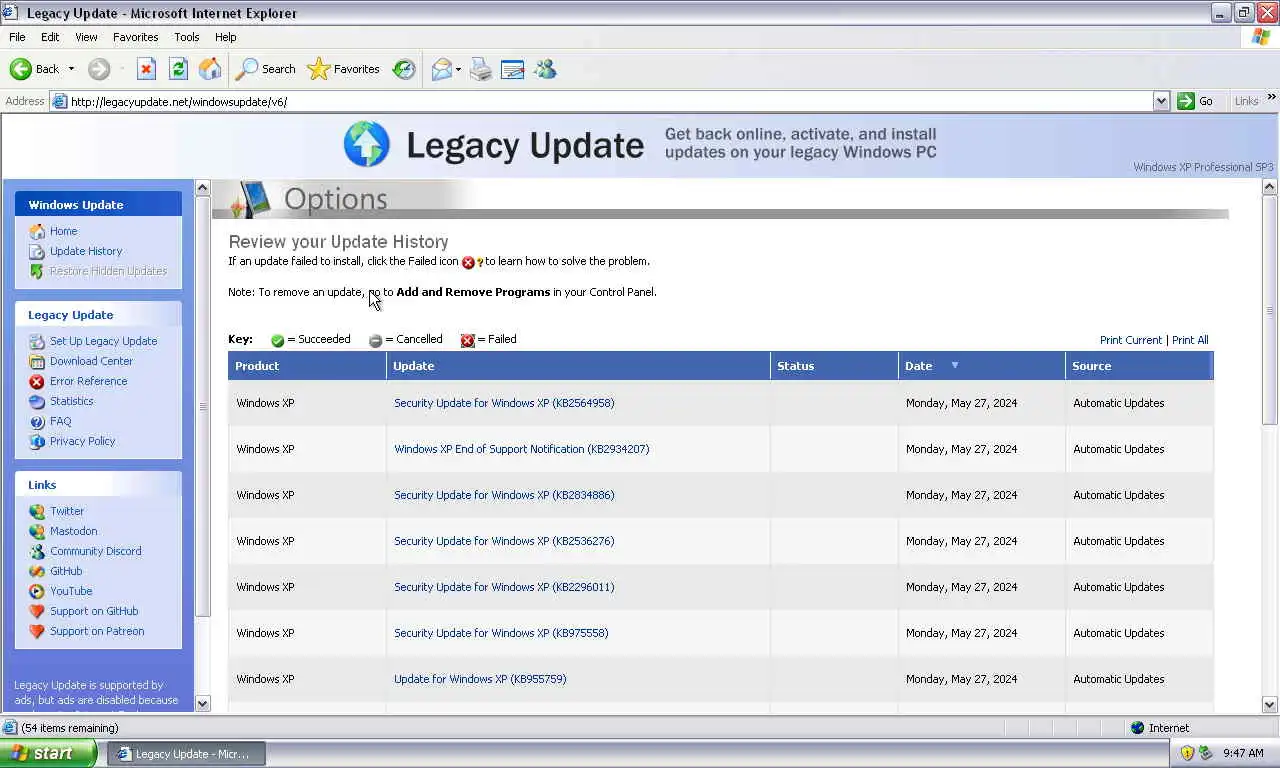Click the Print All link

pos(1190,340)
